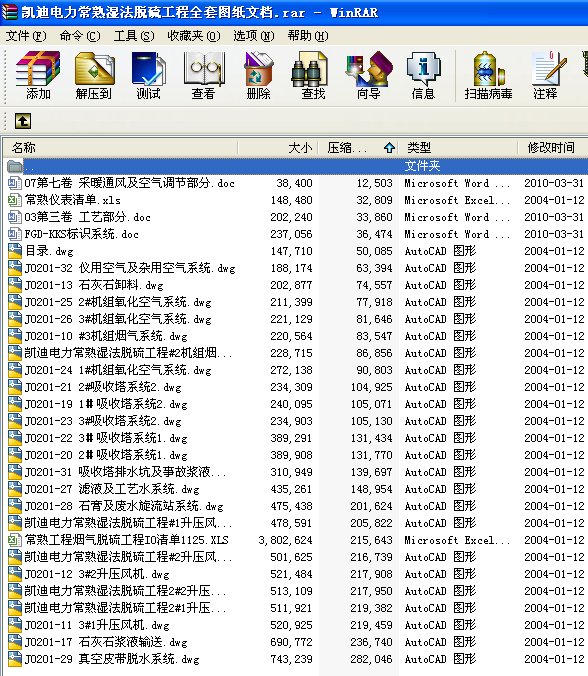Sort by 类型 column header
The height and width of the screenshot is (676, 588).
pyautogui.click(x=458, y=148)
